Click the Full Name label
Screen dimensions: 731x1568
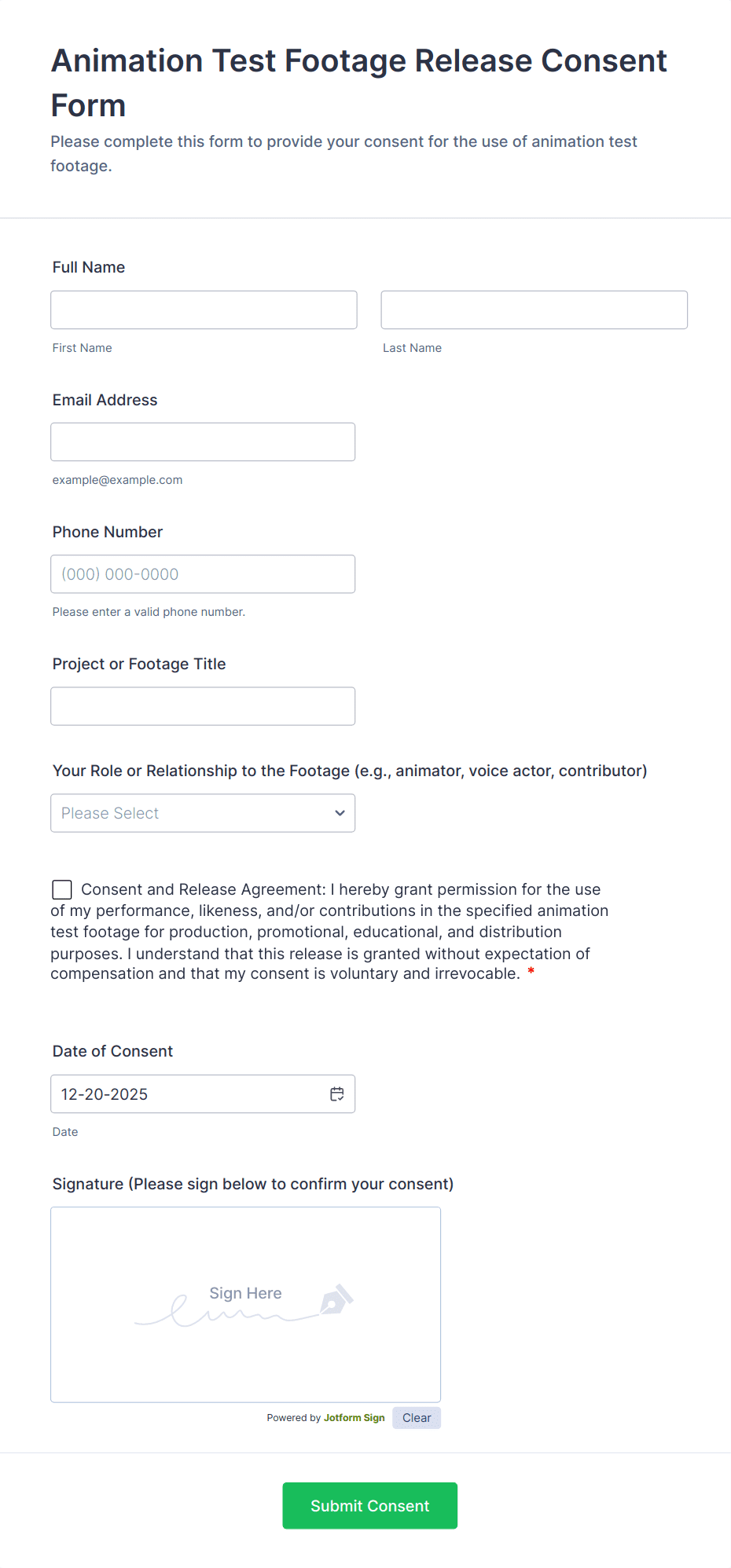(89, 267)
